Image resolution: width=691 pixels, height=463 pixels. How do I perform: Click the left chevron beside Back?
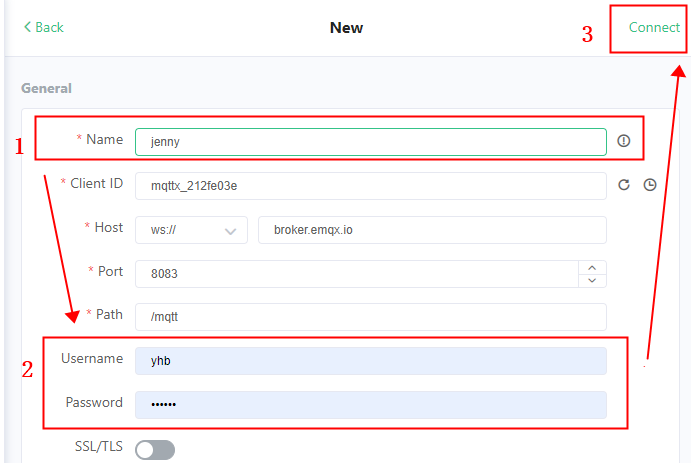[27, 27]
